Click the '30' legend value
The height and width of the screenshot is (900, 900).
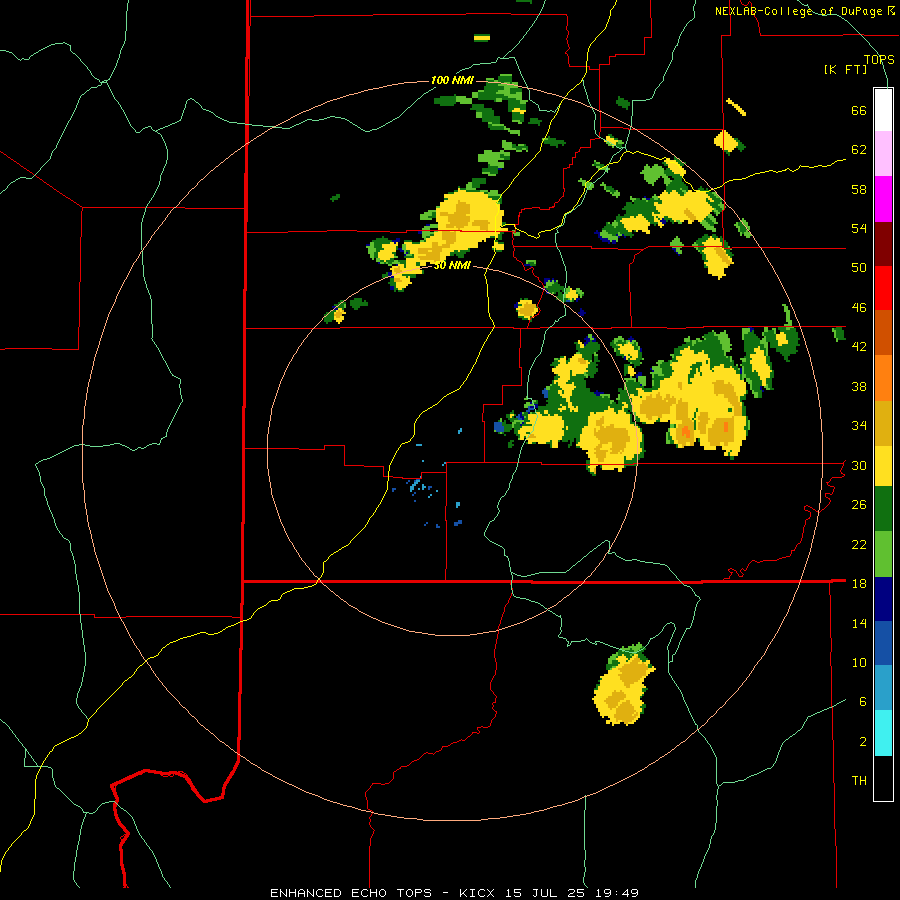coord(859,465)
